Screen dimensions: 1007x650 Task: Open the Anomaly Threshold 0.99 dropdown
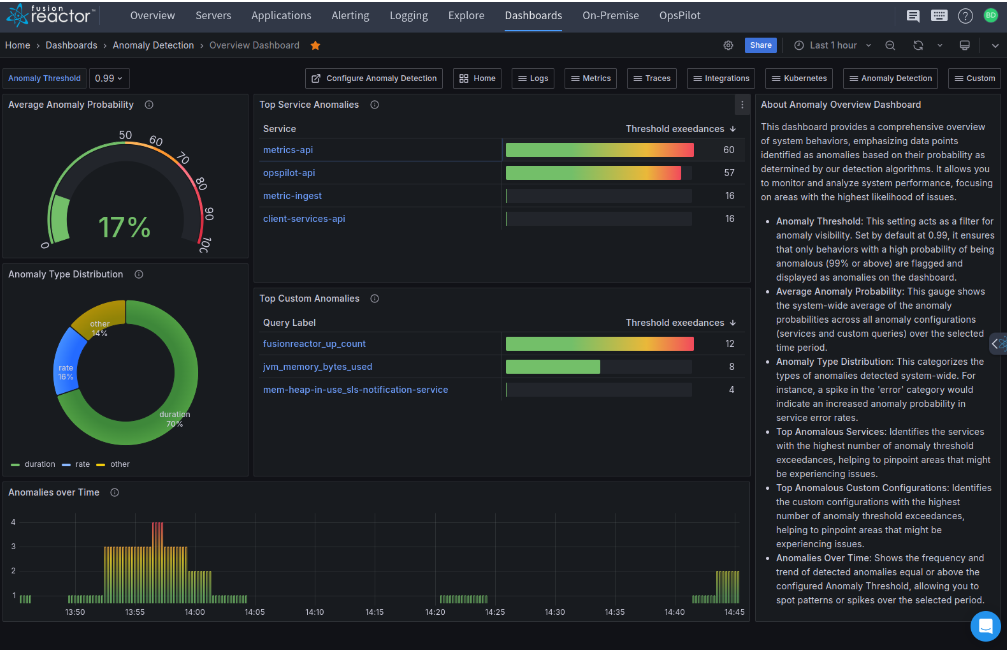click(110, 78)
